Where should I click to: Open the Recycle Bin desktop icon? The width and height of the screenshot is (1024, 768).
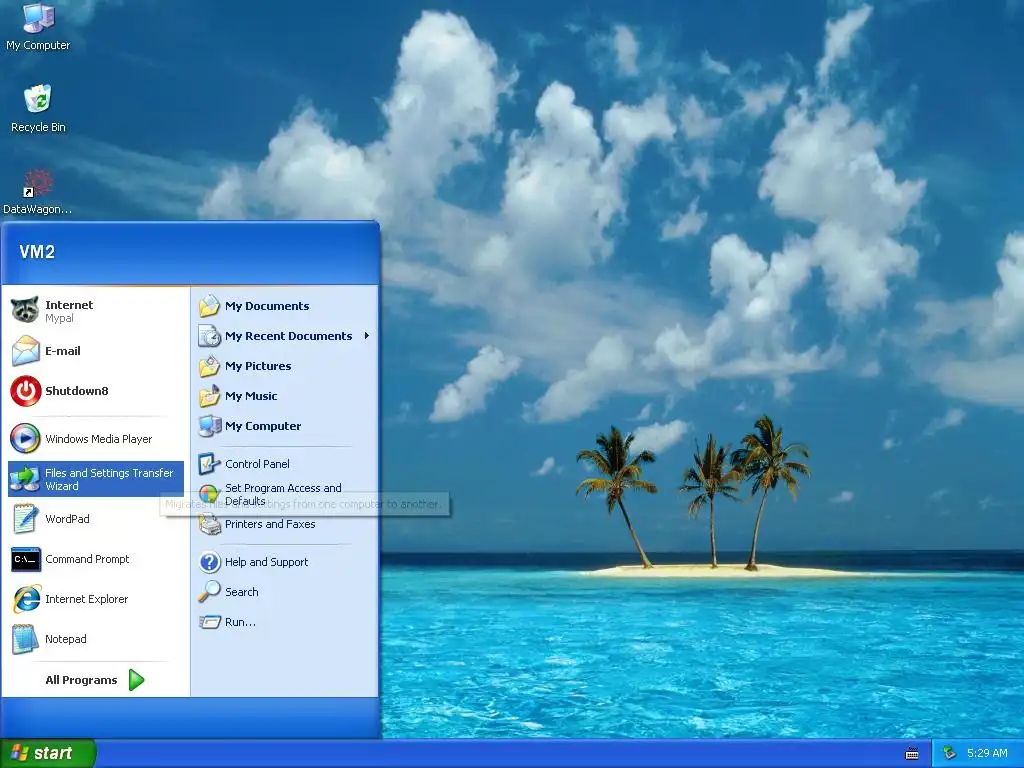pos(38,108)
